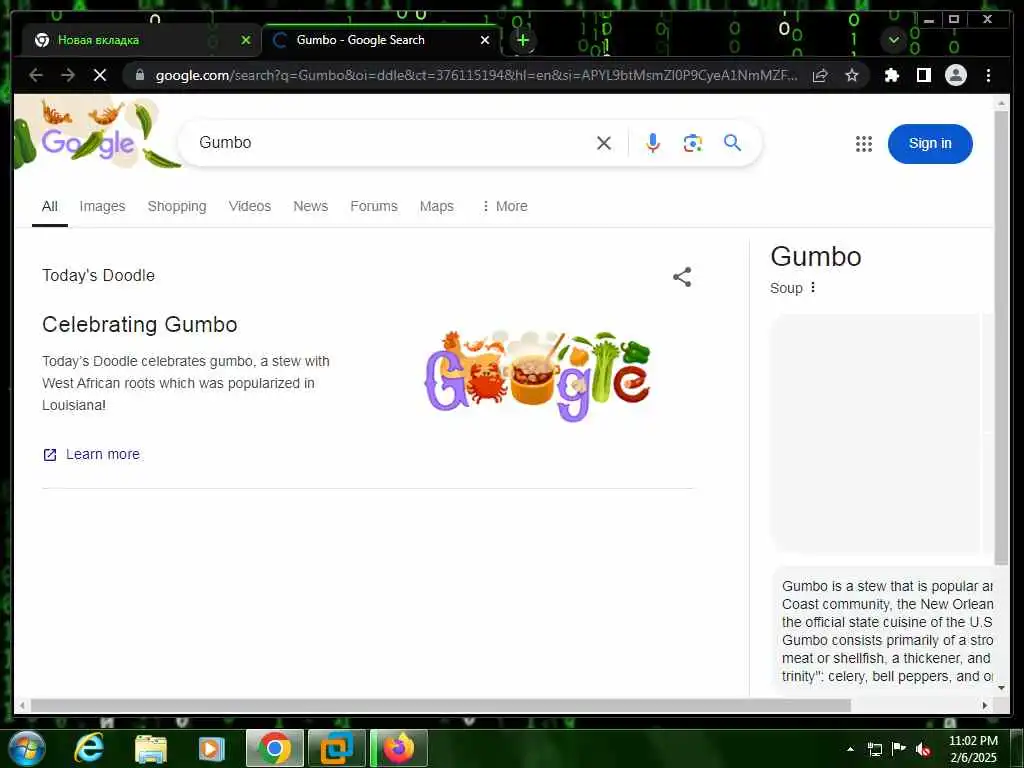1024x768 pixels.
Task: Click the muted volume tray icon
Action: pos(923,749)
